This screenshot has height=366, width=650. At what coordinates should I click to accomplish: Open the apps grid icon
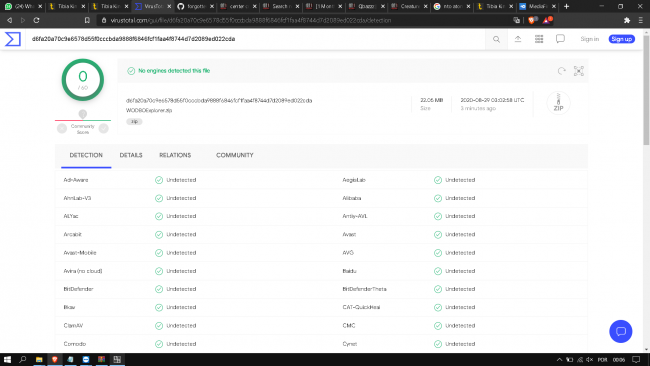click(x=539, y=39)
